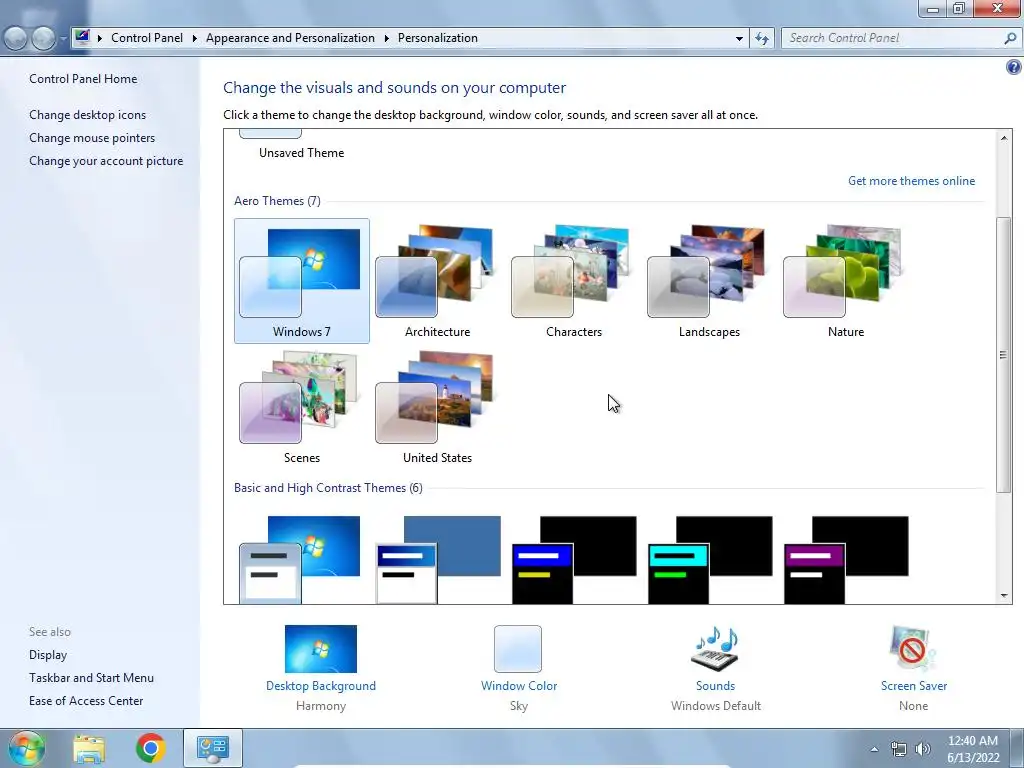
Task: Expand arrow after Appearance and Personalization
Action: (x=387, y=39)
